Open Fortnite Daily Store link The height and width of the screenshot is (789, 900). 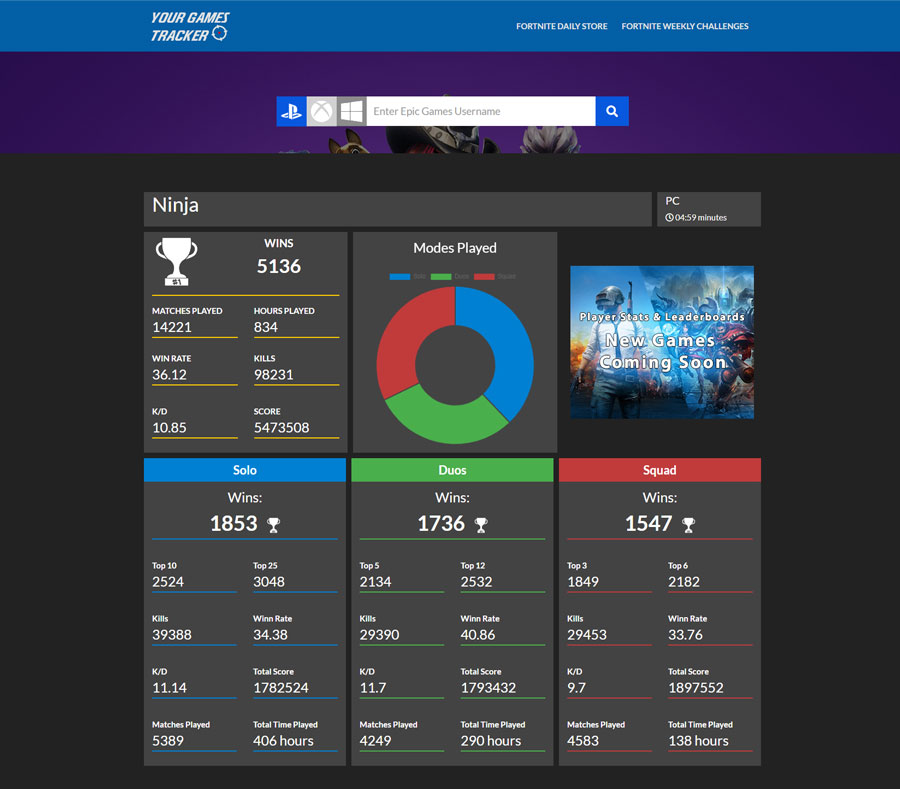coord(561,26)
